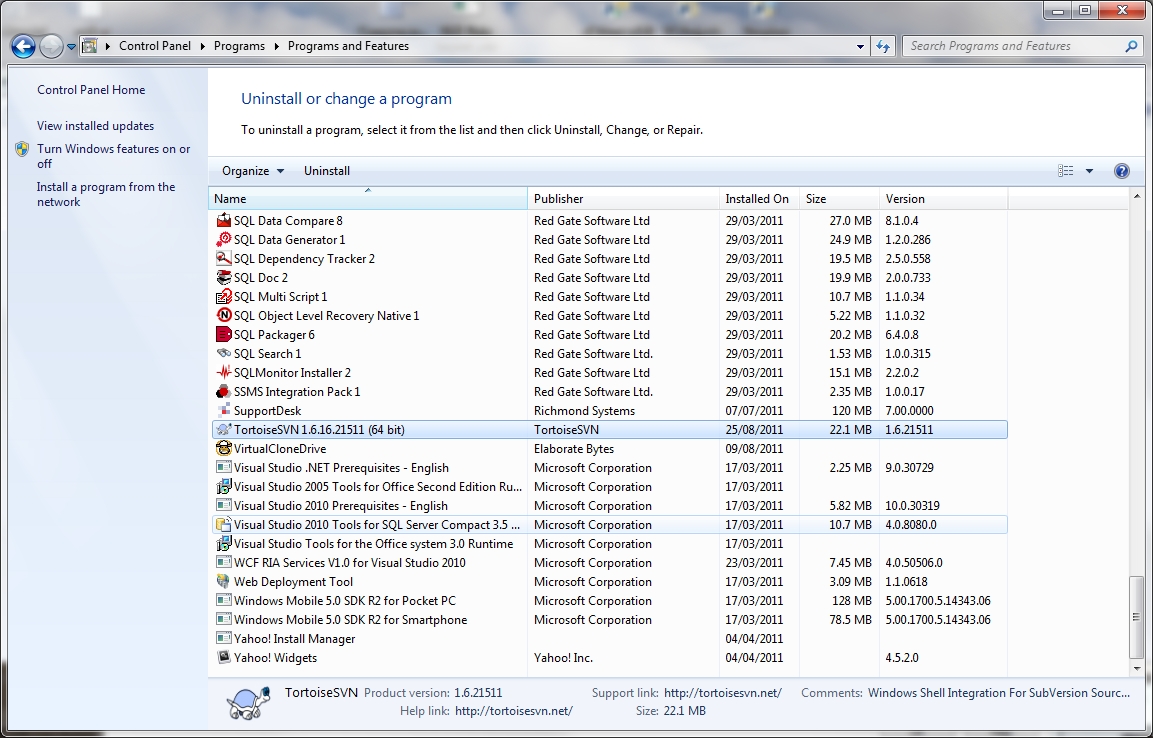This screenshot has height=738, width=1153.
Task: Click the SQL Dependency Tracker 2 icon
Action: tap(224, 258)
